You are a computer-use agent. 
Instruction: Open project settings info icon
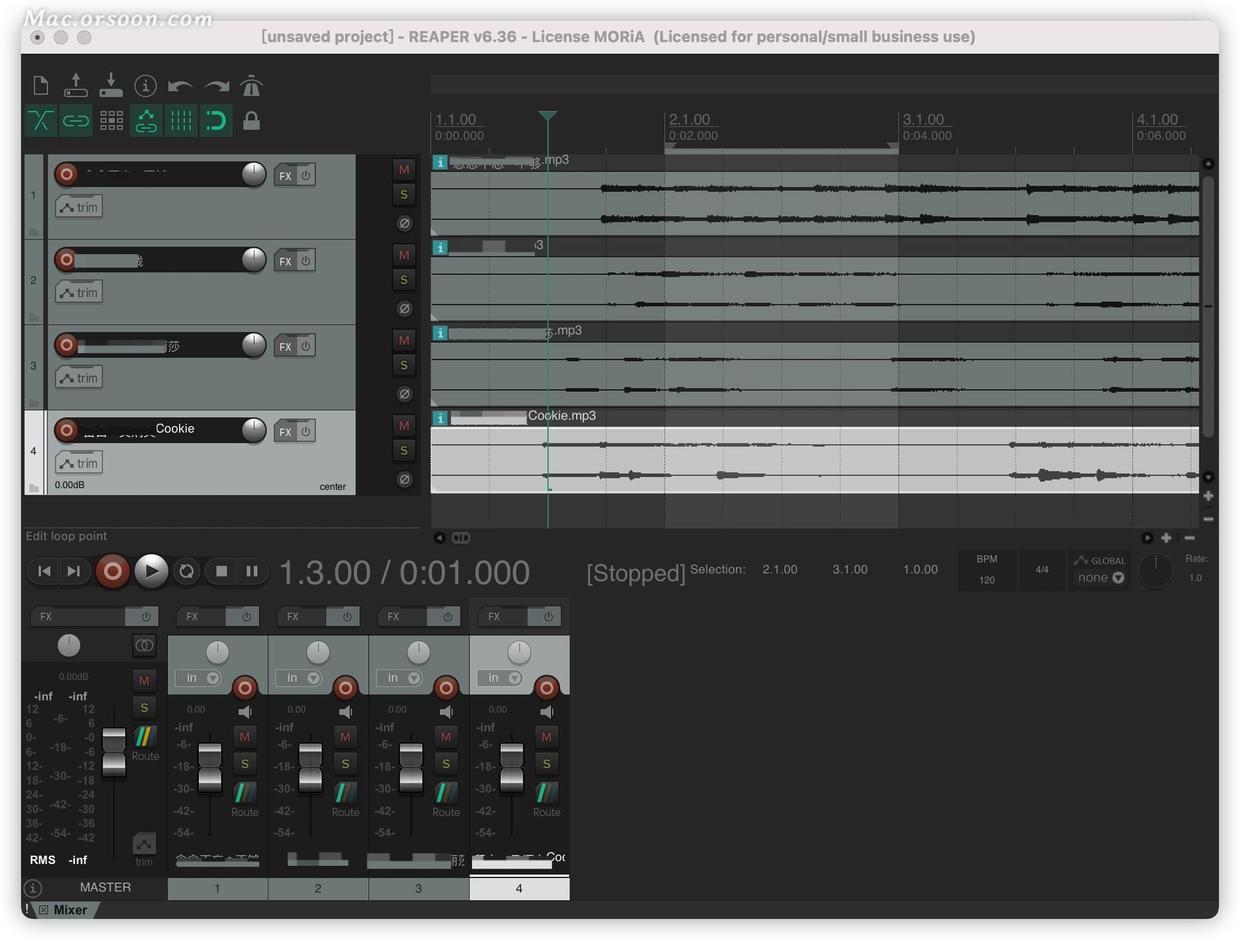click(145, 86)
